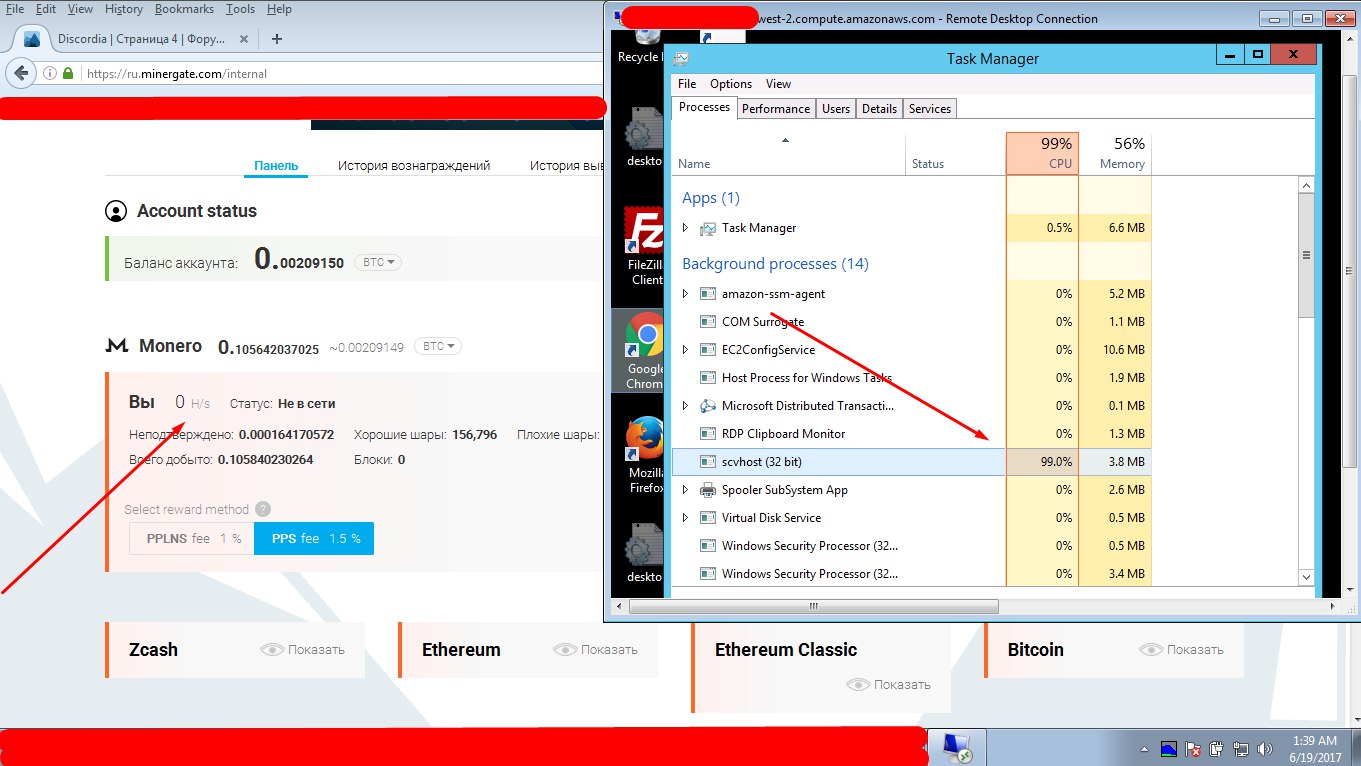Image resolution: width=1361 pixels, height=766 pixels.
Task: Open the BTC currency dropdown beside account balance
Action: [380, 263]
